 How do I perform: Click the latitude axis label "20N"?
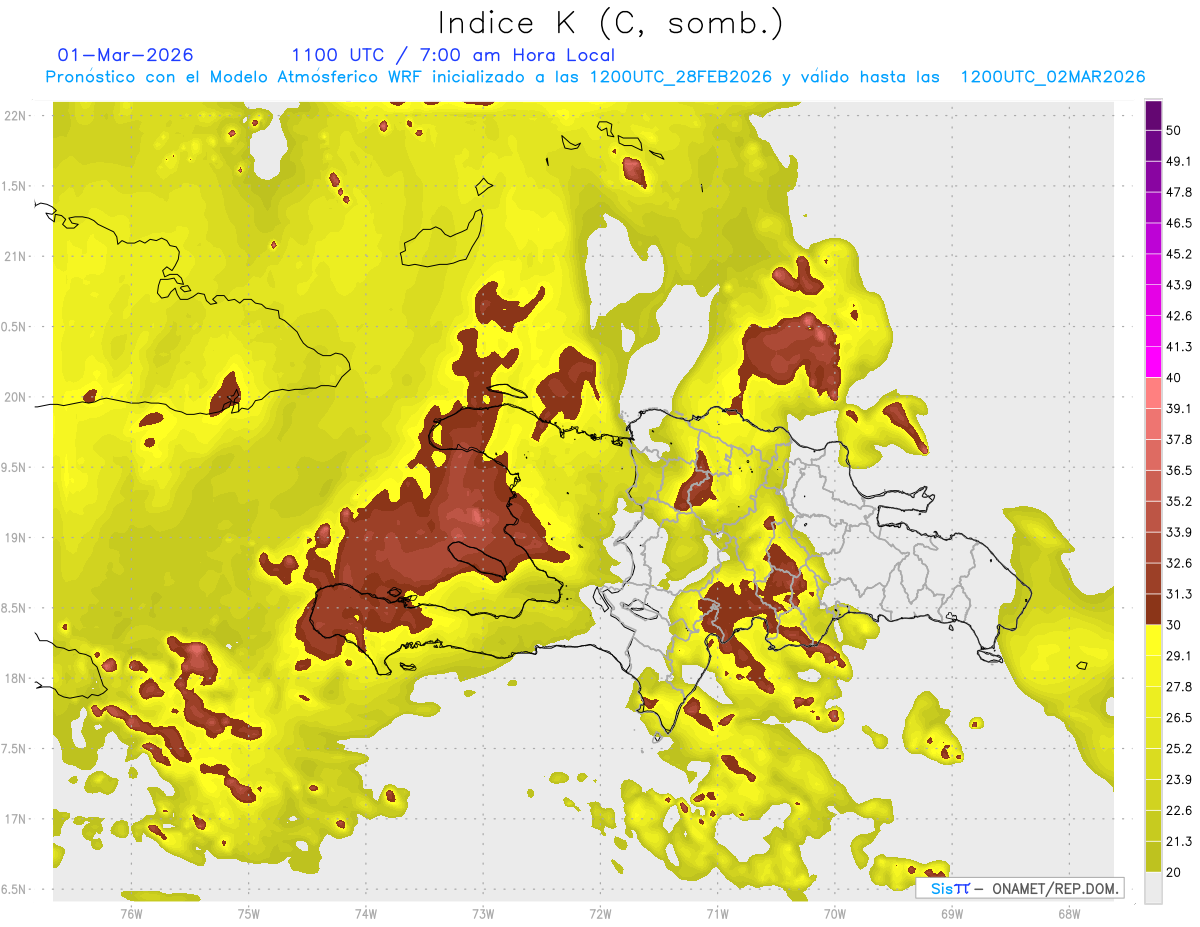point(16,398)
